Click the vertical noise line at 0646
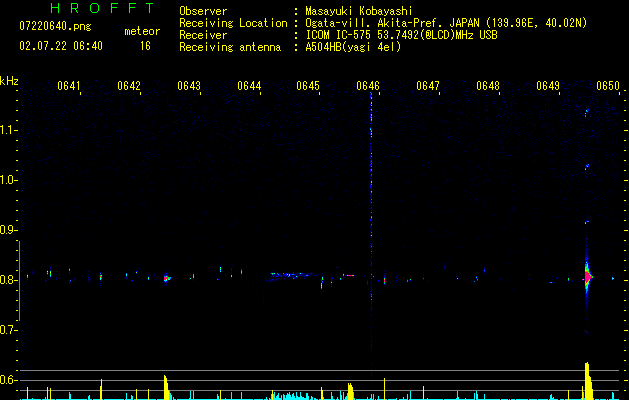This screenshot has width=629, height=400. tap(371, 237)
